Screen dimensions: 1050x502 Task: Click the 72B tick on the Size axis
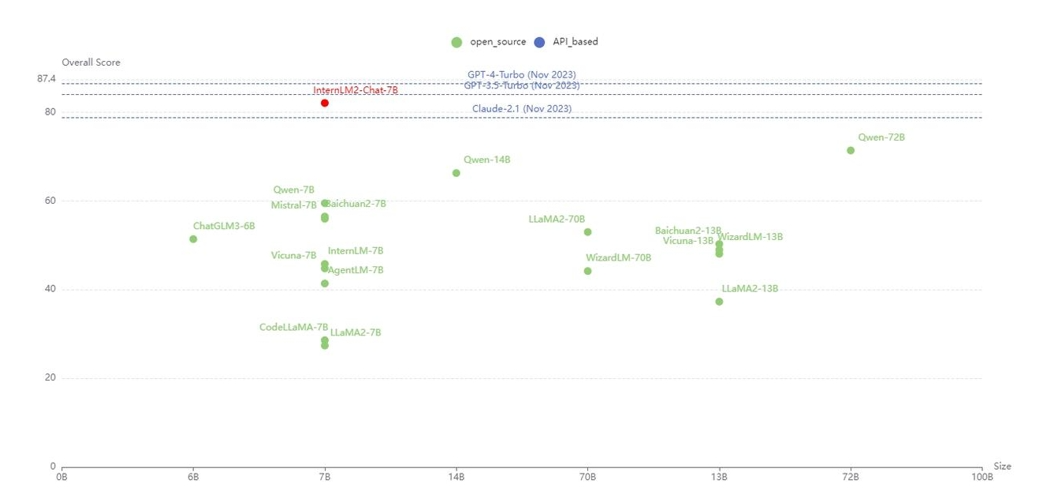pos(851,477)
